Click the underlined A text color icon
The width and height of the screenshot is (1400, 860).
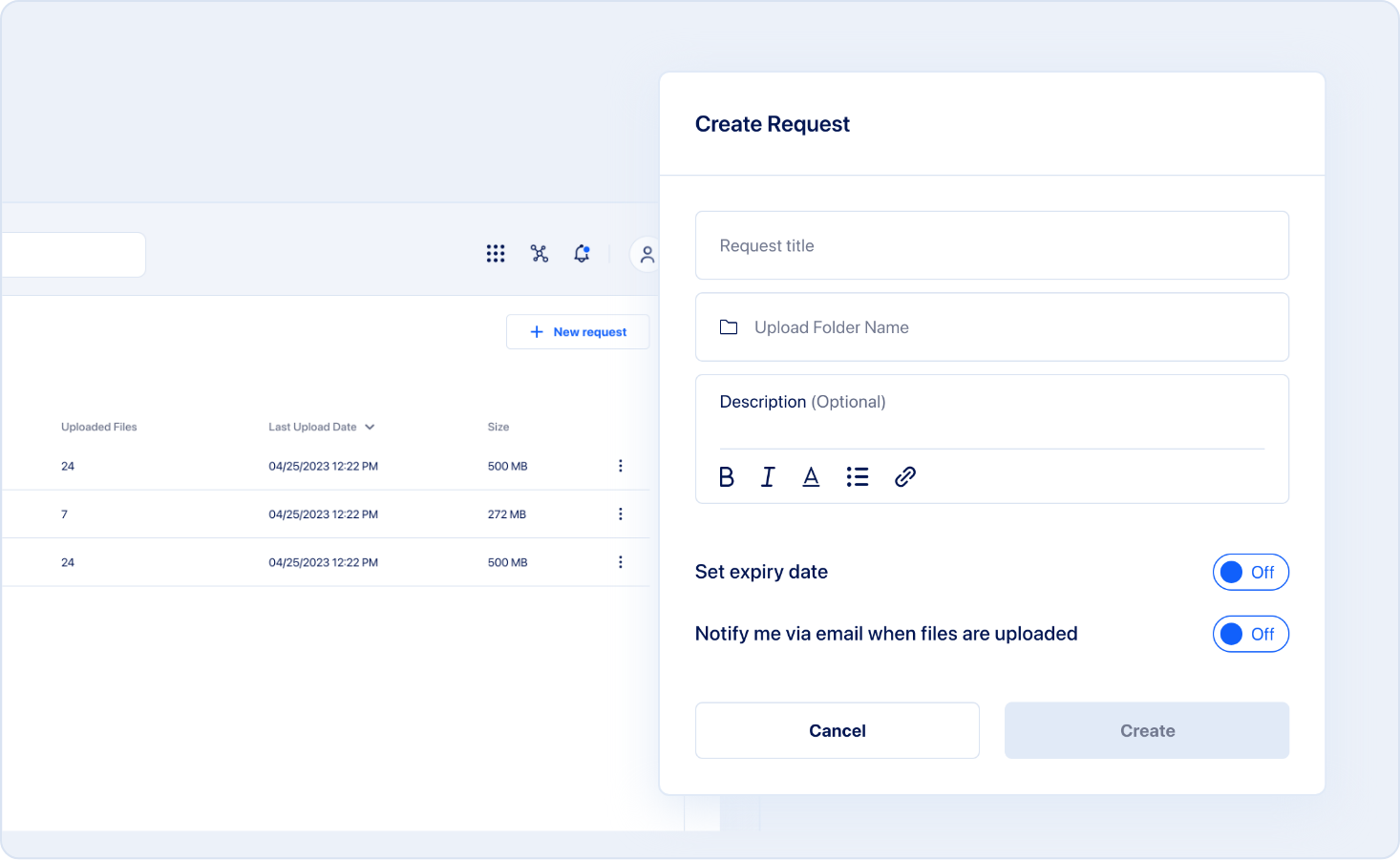tap(811, 477)
